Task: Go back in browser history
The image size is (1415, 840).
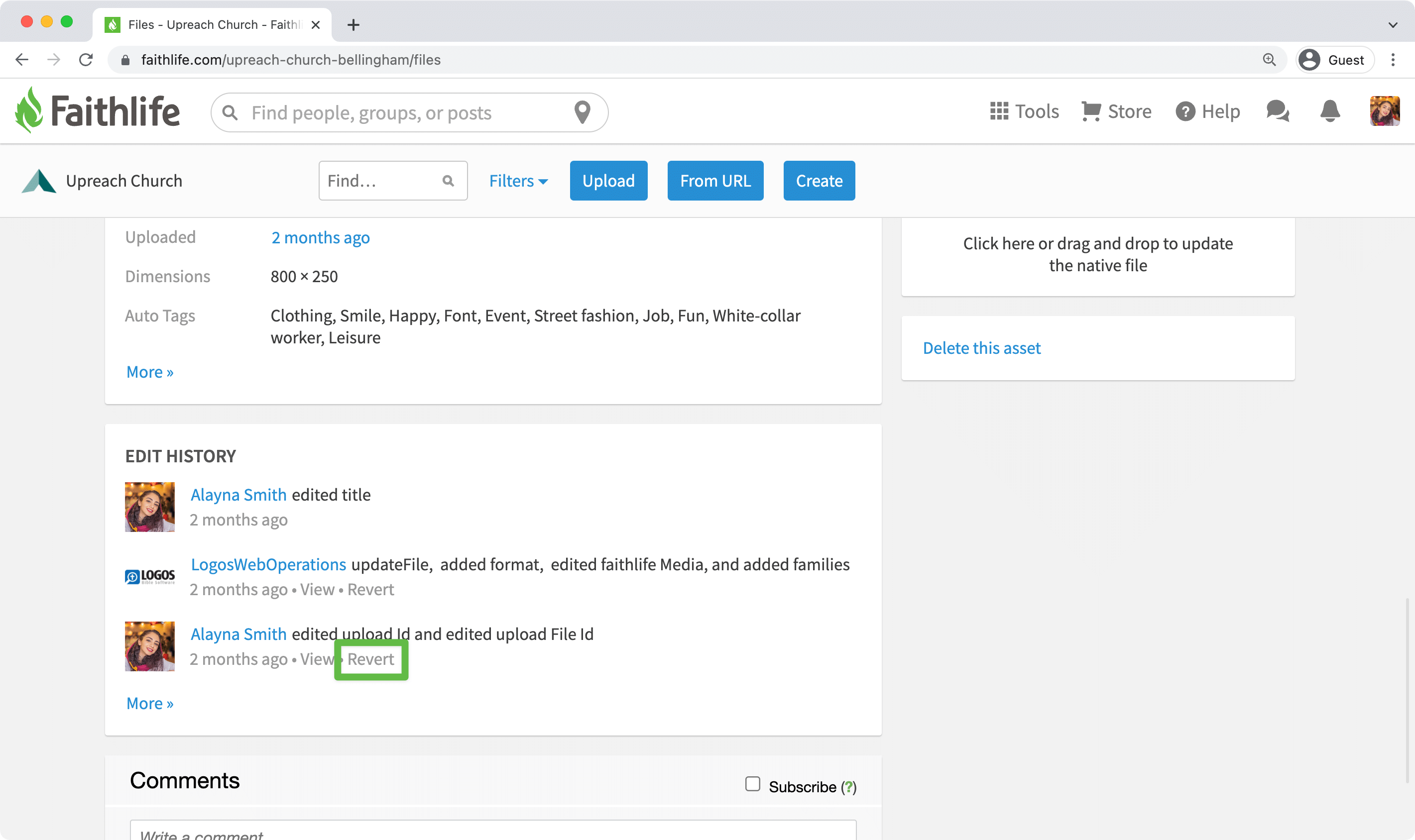Action: point(22,59)
